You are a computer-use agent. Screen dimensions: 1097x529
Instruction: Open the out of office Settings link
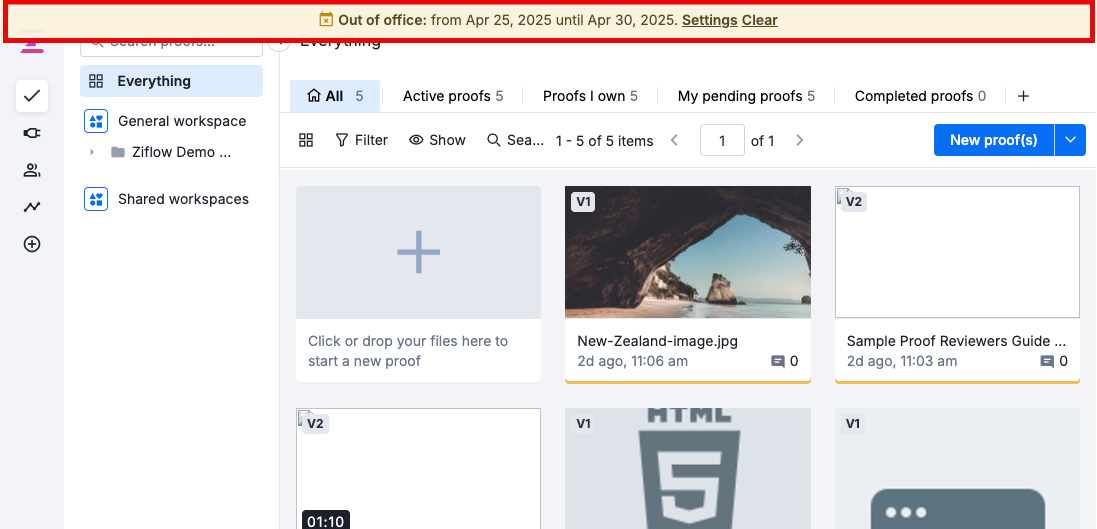tap(709, 20)
